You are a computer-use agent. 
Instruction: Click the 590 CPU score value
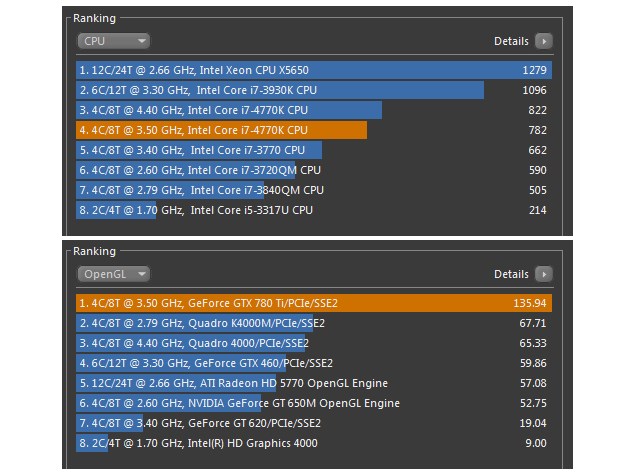pyautogui.click(x=537, y=170)
